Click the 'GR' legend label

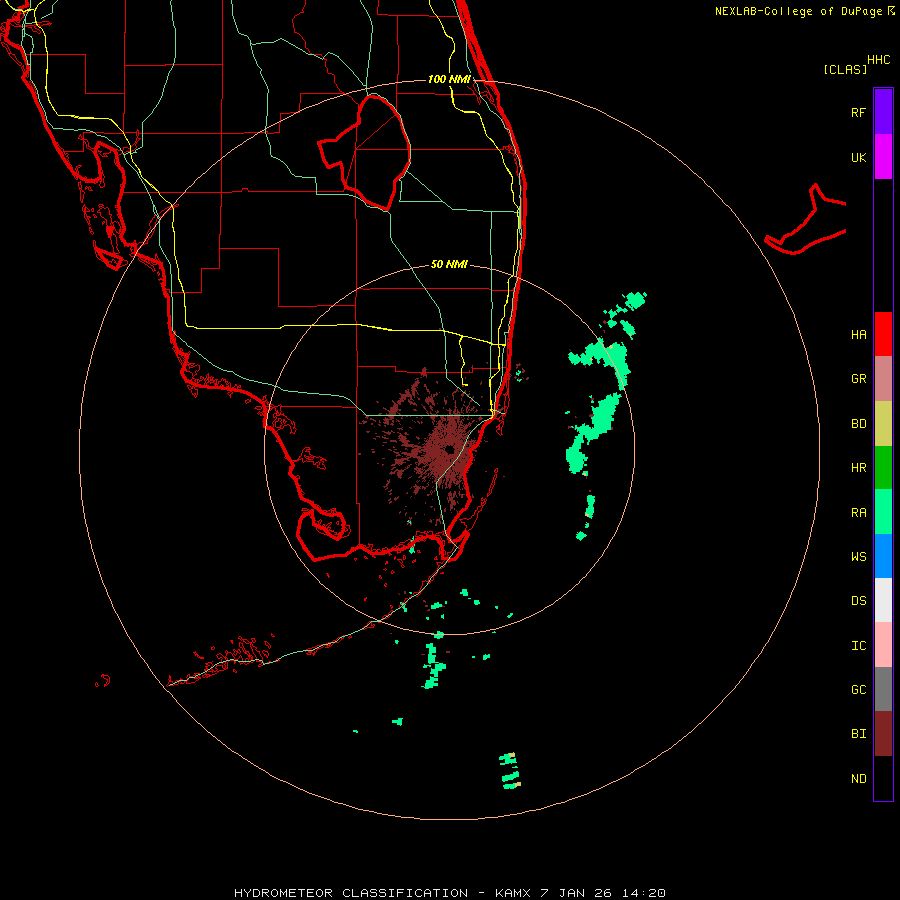tap(858, 379)
